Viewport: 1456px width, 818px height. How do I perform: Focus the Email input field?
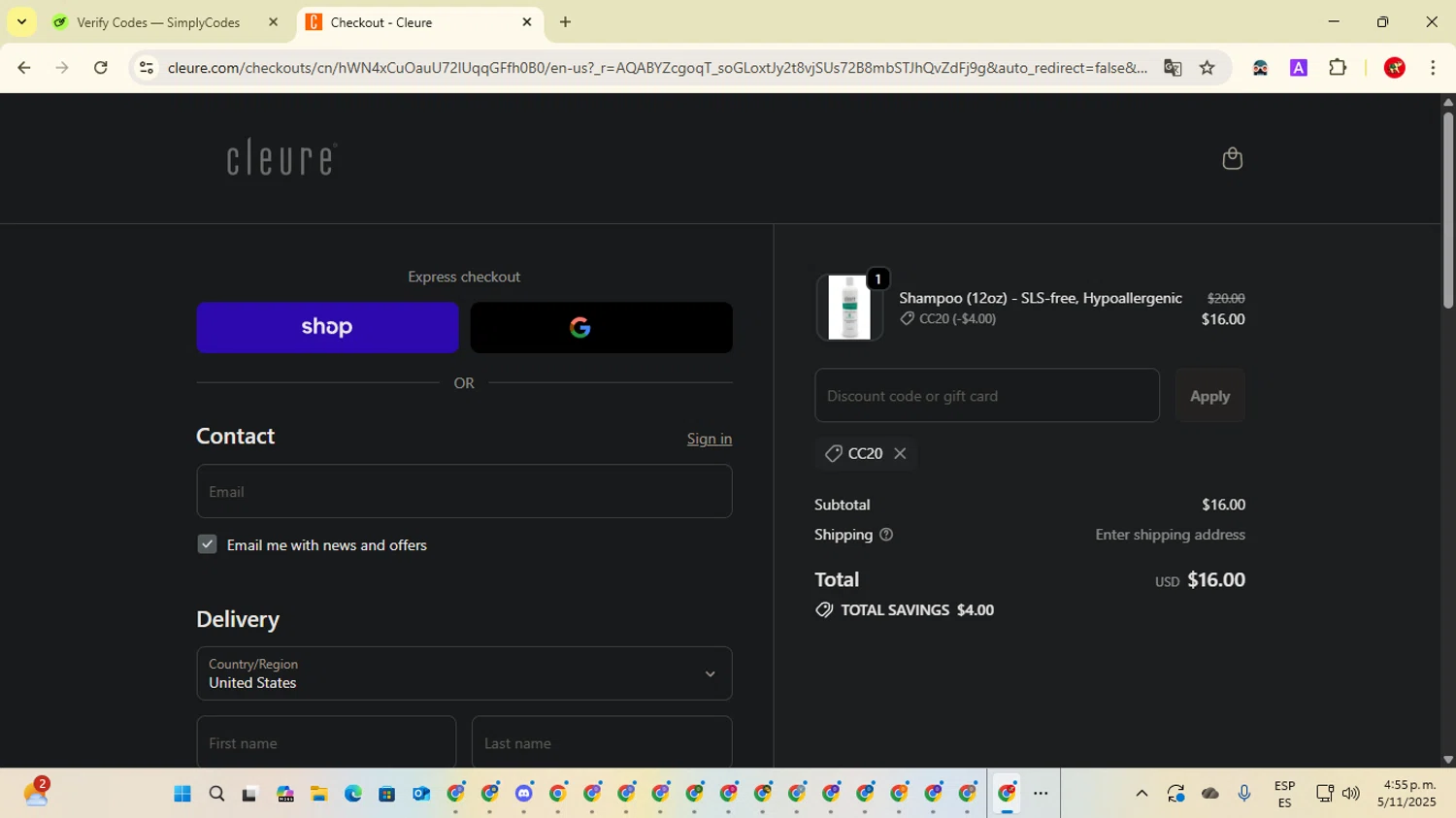(x=464, y=491)
